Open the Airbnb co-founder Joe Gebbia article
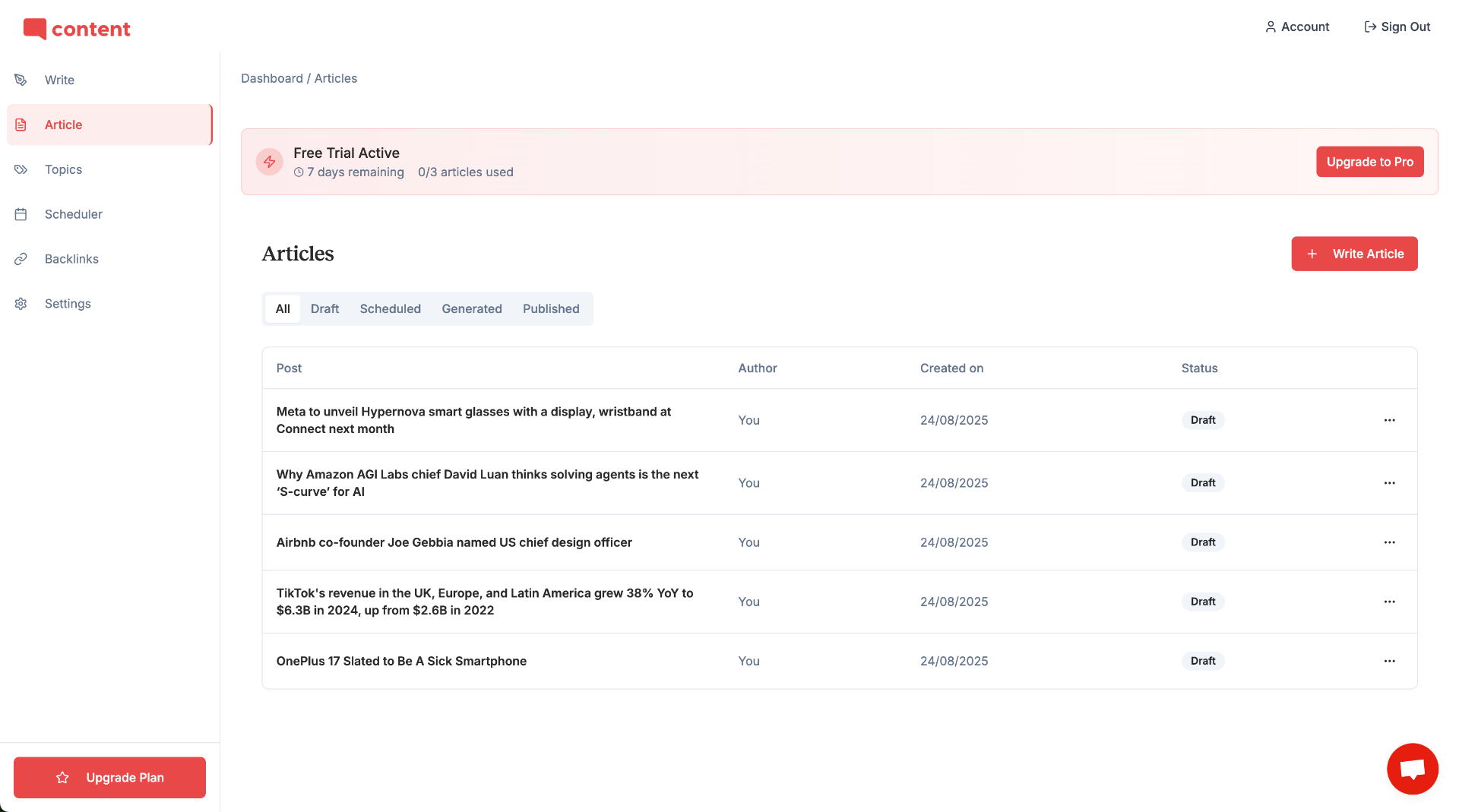 (454, 542)
